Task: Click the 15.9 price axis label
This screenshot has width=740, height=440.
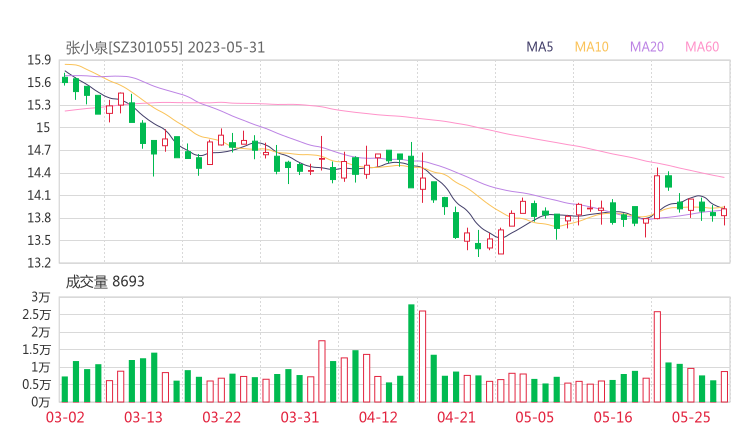Action: pos(39,60)
